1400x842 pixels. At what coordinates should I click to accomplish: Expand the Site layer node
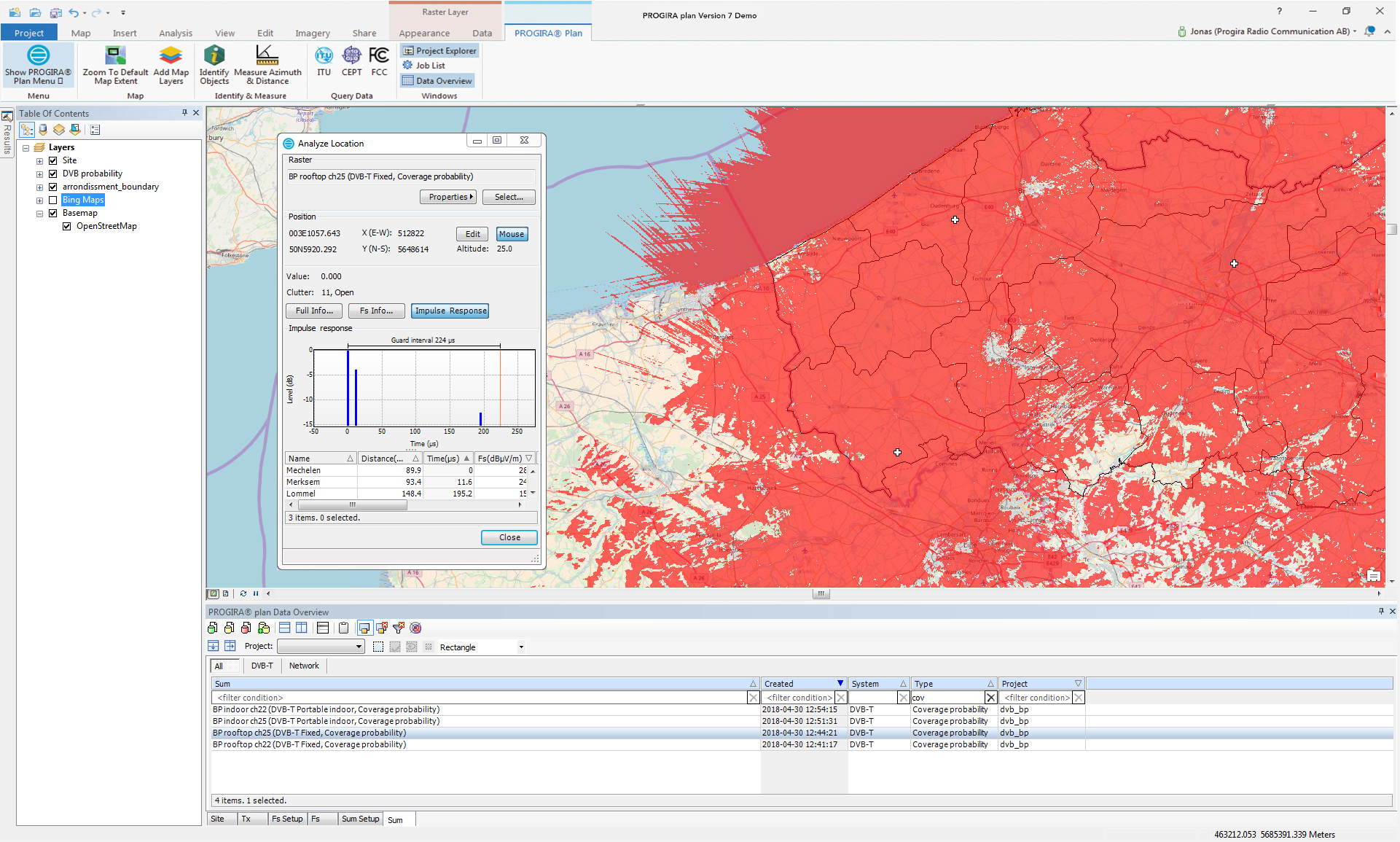coord(39,160)
